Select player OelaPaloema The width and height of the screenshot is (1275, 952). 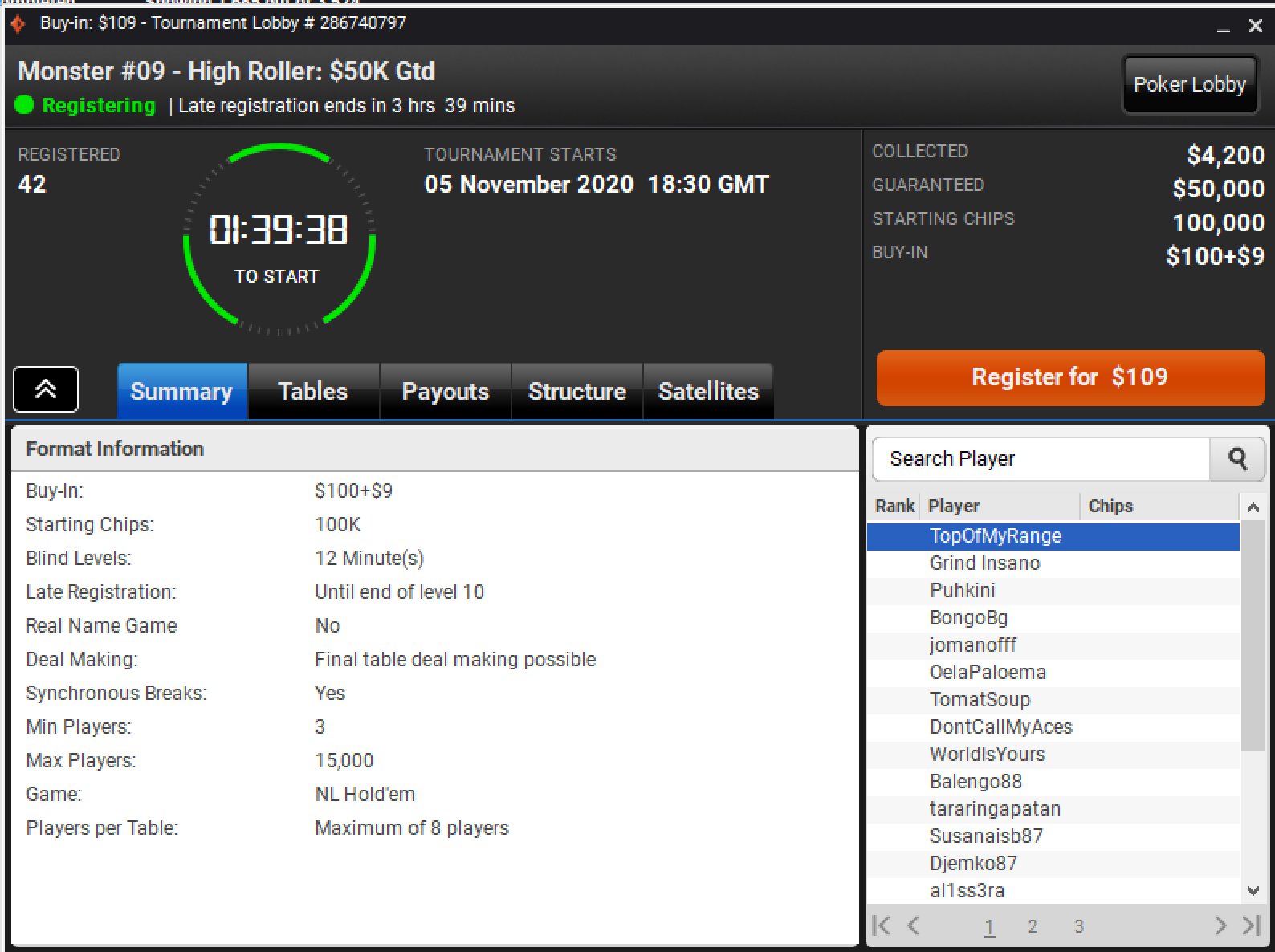(x=1053, y=673)
